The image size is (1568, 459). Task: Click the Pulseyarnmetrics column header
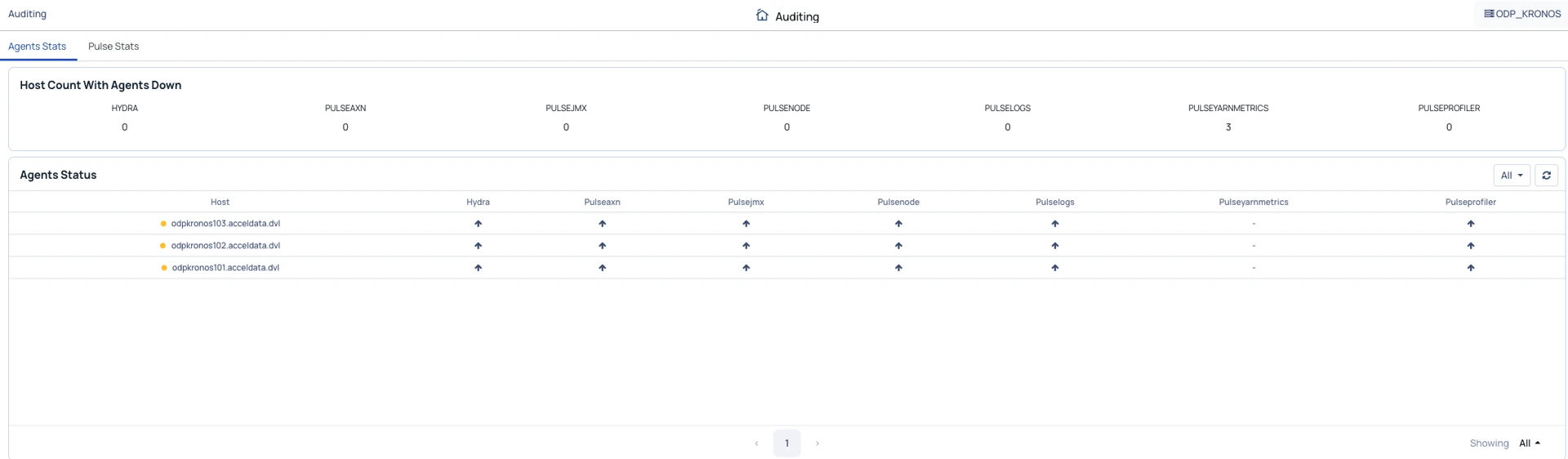coord(1253,203)
